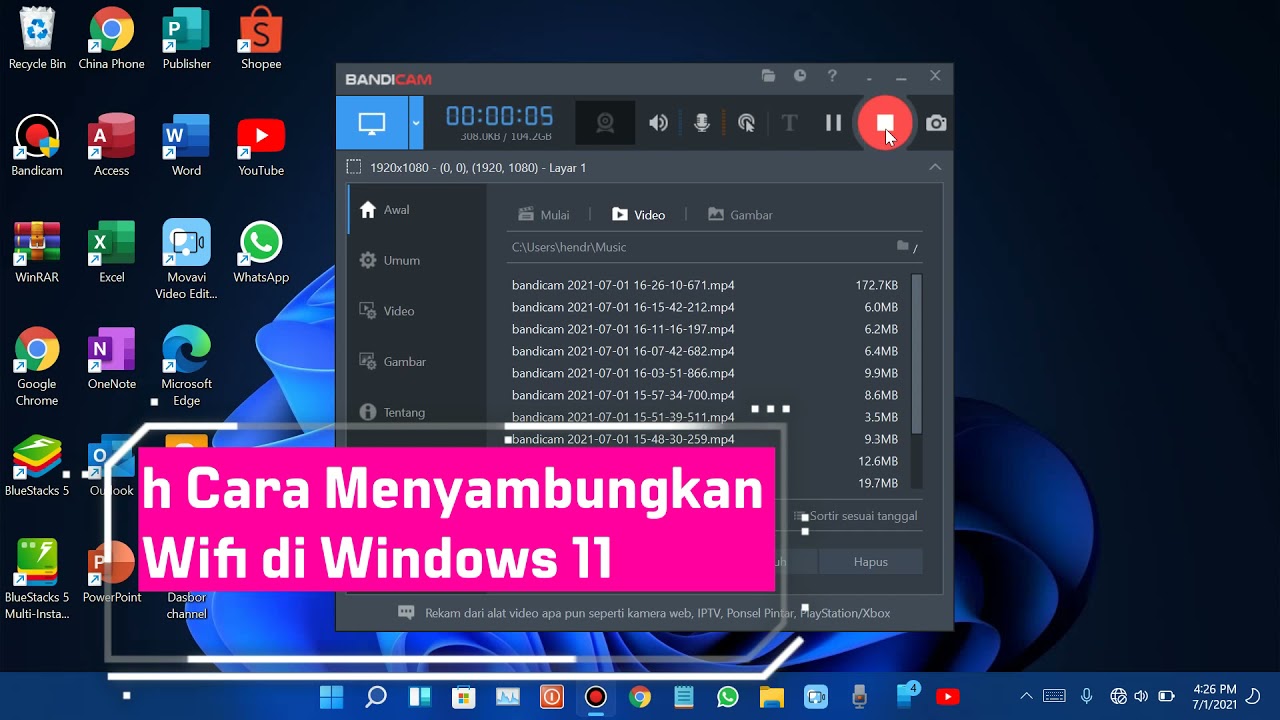
Task: Open Microsoft Store from the taskbar
Action: (x=464, y=696)
